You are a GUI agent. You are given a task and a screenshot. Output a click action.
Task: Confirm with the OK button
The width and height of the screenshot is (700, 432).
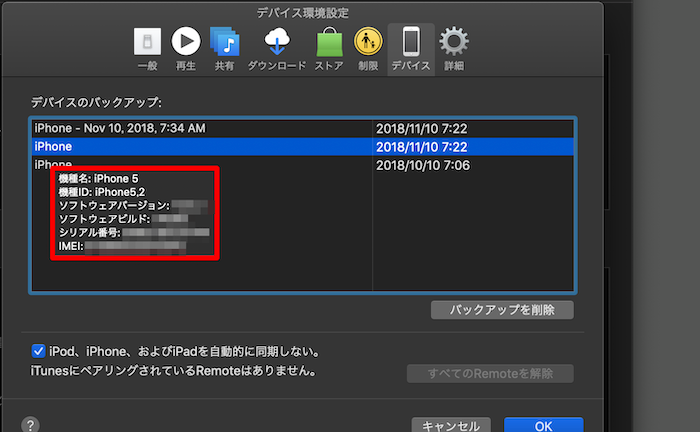tap(543, 425)
